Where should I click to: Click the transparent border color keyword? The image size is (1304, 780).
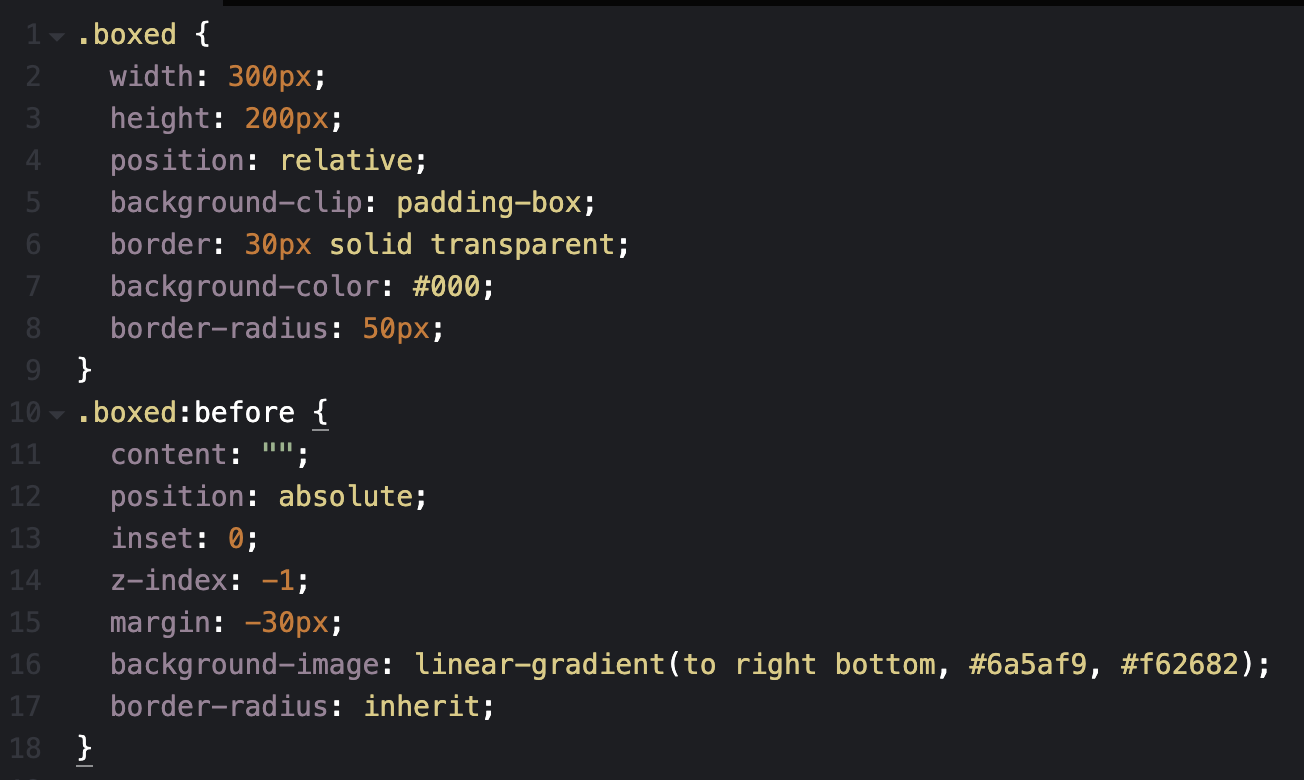[523, 245]
